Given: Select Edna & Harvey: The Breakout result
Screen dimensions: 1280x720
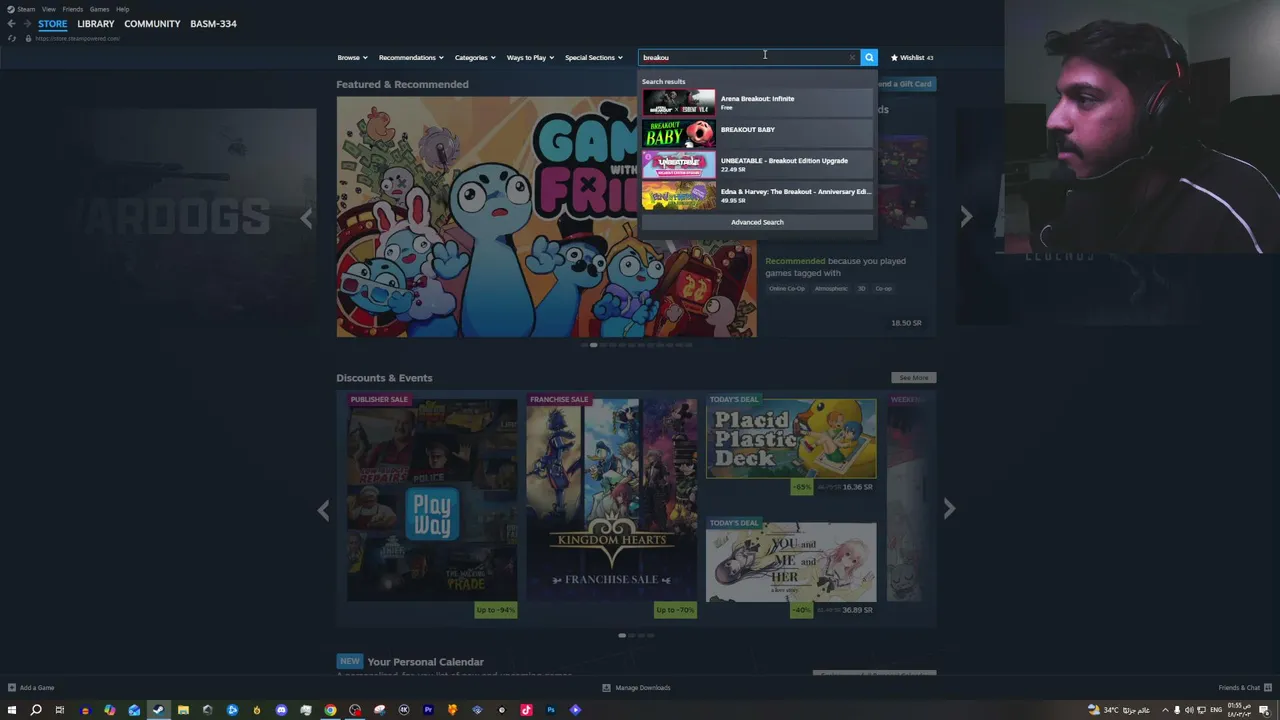Looking at the screenshot, I should coord(757,195).
